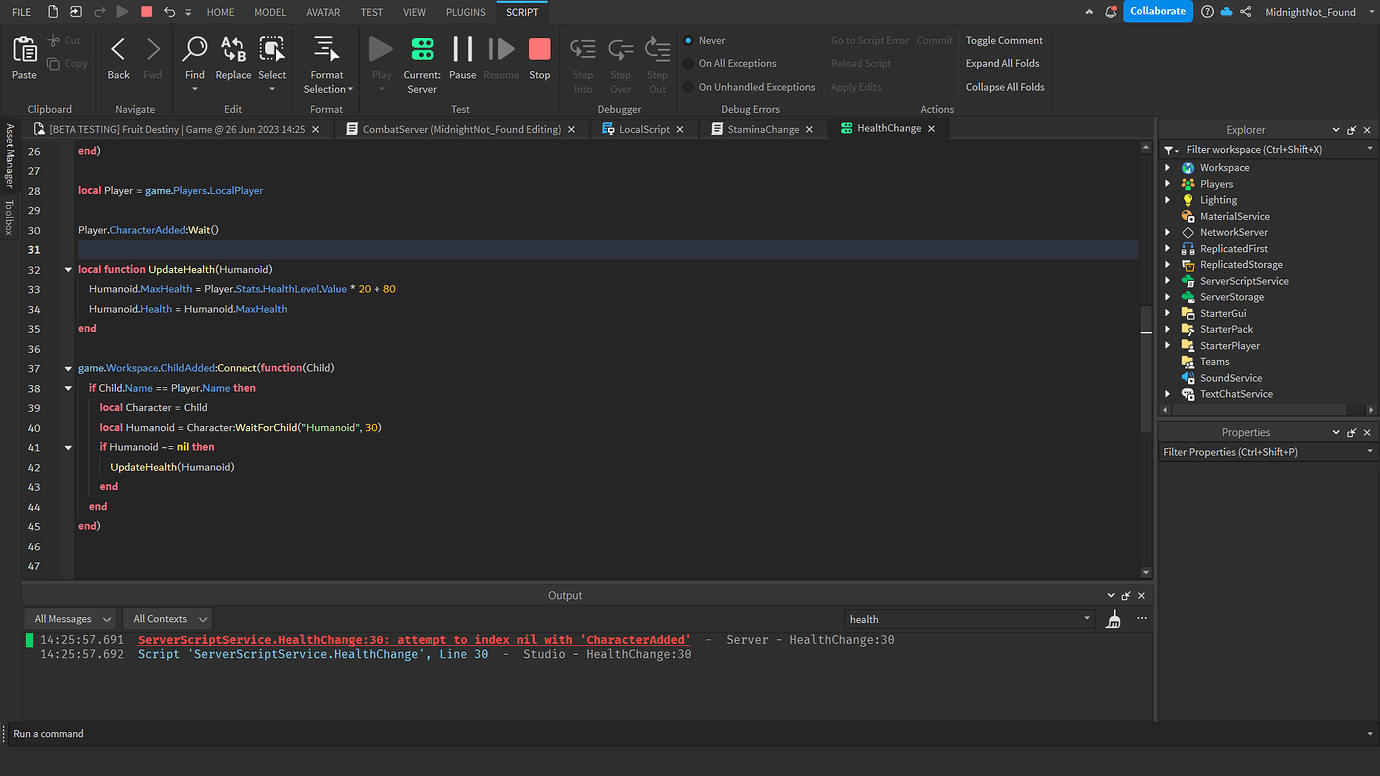
Task: Click the HealthChange error in the Output
Action: (416, 639)
